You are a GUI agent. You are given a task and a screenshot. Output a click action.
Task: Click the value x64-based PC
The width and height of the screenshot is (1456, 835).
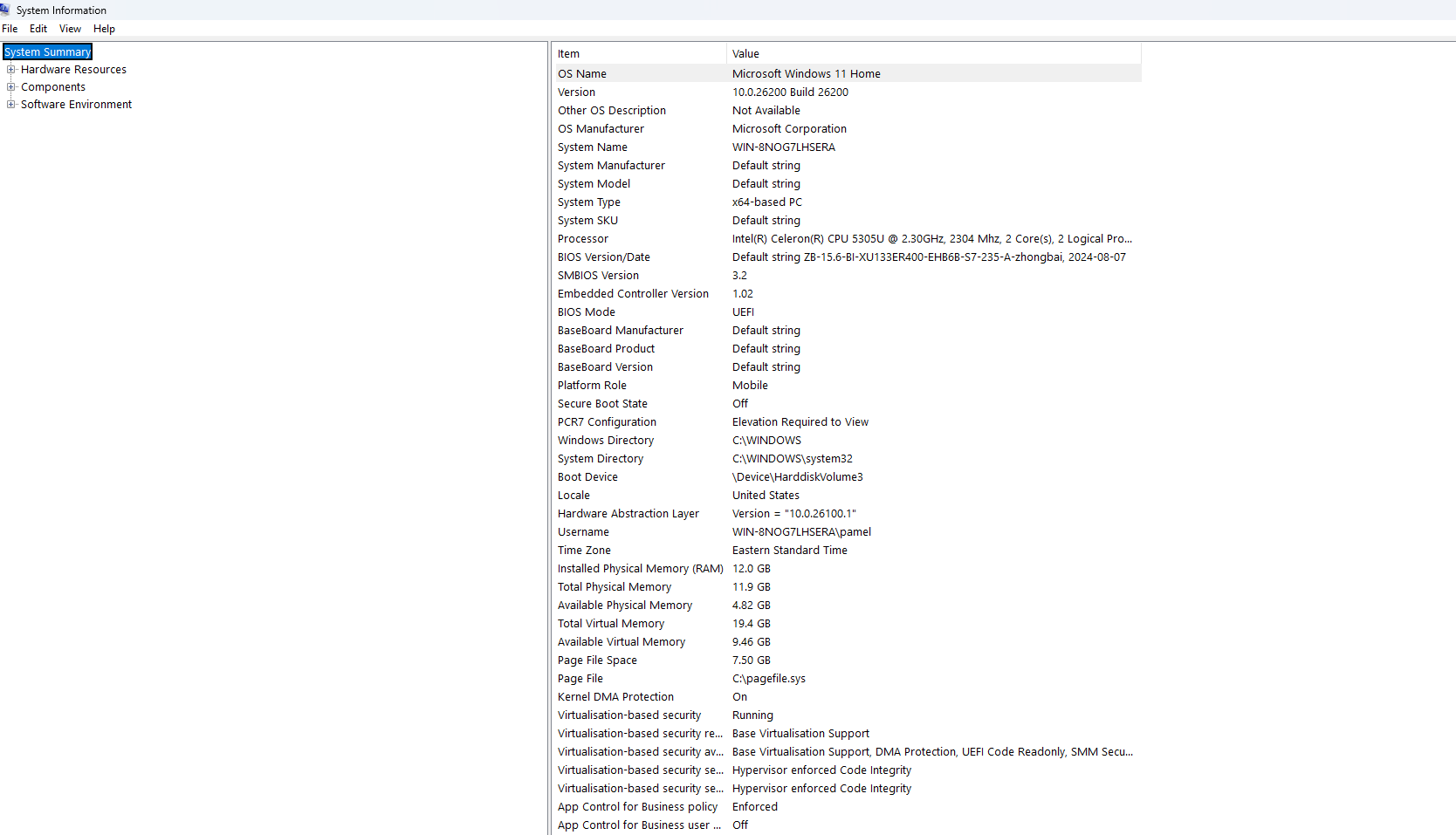tap(767, 202)
